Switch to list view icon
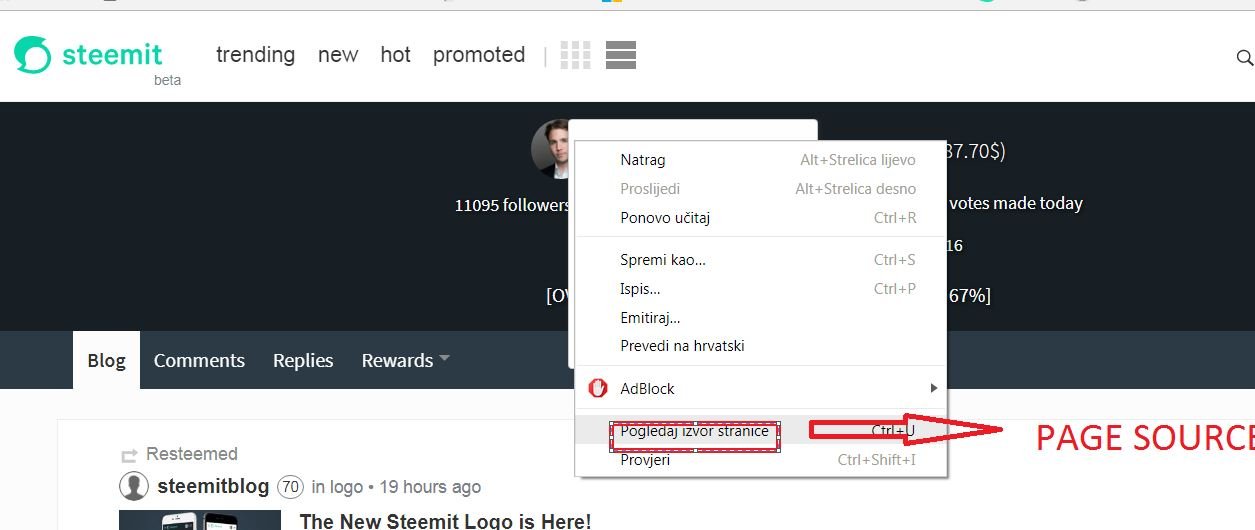Viewport: 1255px width, 530px height. click(x=621, y=55)
